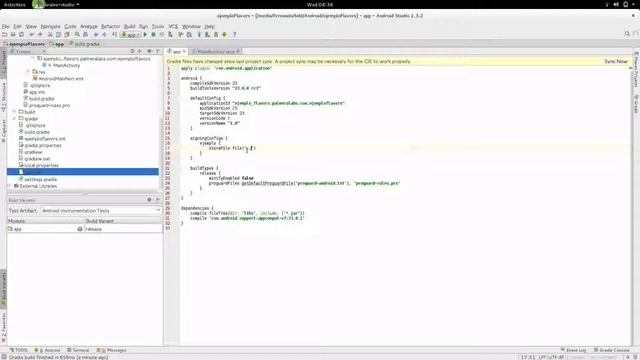Click the status bar tool windows toggle icon
Image resolution: width=640 pixels, height=360 pixels.
[4, 357]
